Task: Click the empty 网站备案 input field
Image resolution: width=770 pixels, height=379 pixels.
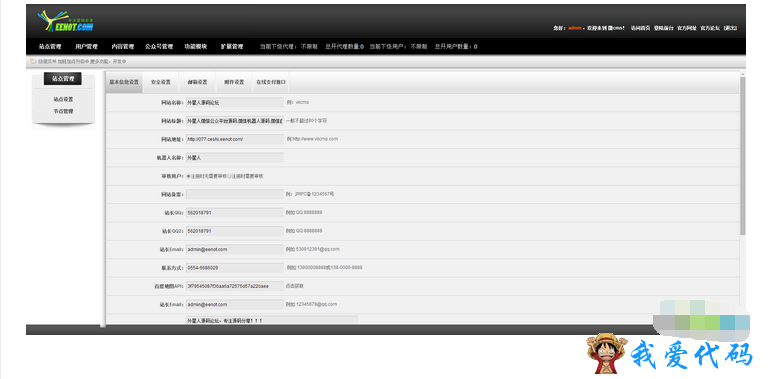Action: (234, 194)
